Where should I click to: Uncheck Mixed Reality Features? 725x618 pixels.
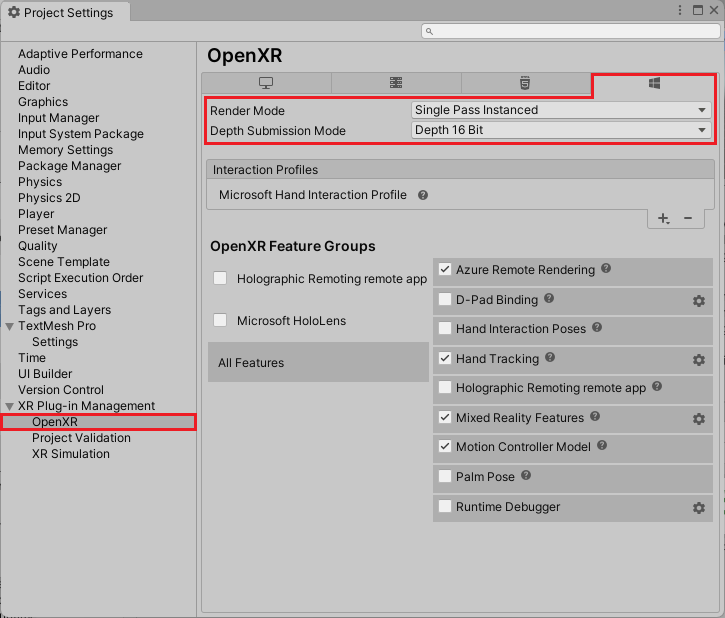click(x=445, y=417)
